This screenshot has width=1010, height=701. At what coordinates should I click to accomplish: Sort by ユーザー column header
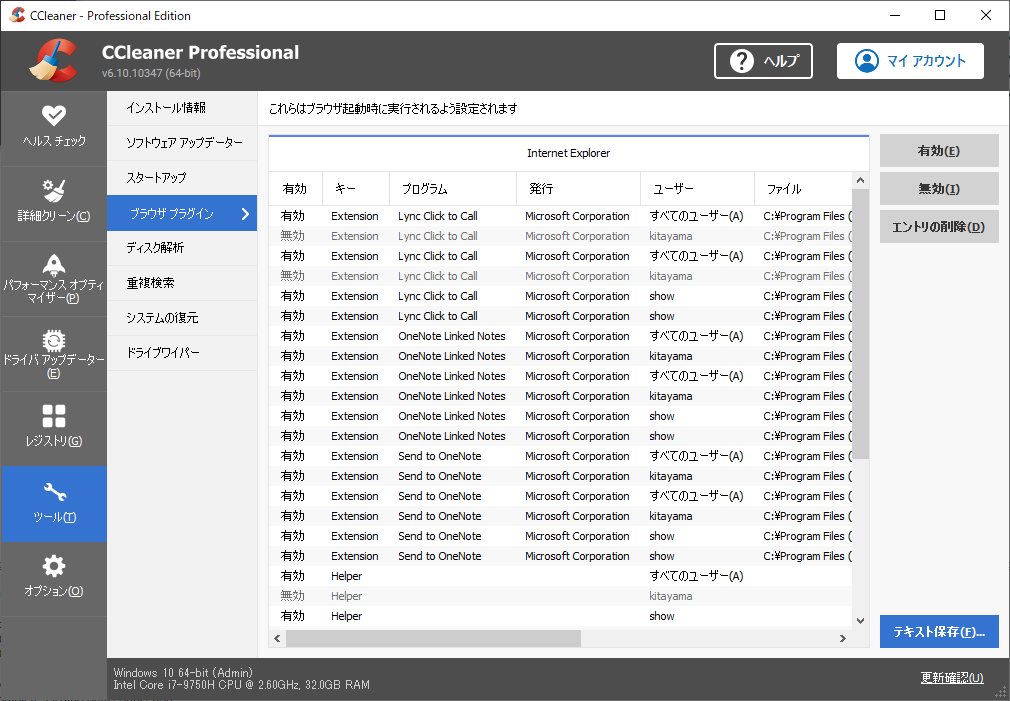point(697,189)
